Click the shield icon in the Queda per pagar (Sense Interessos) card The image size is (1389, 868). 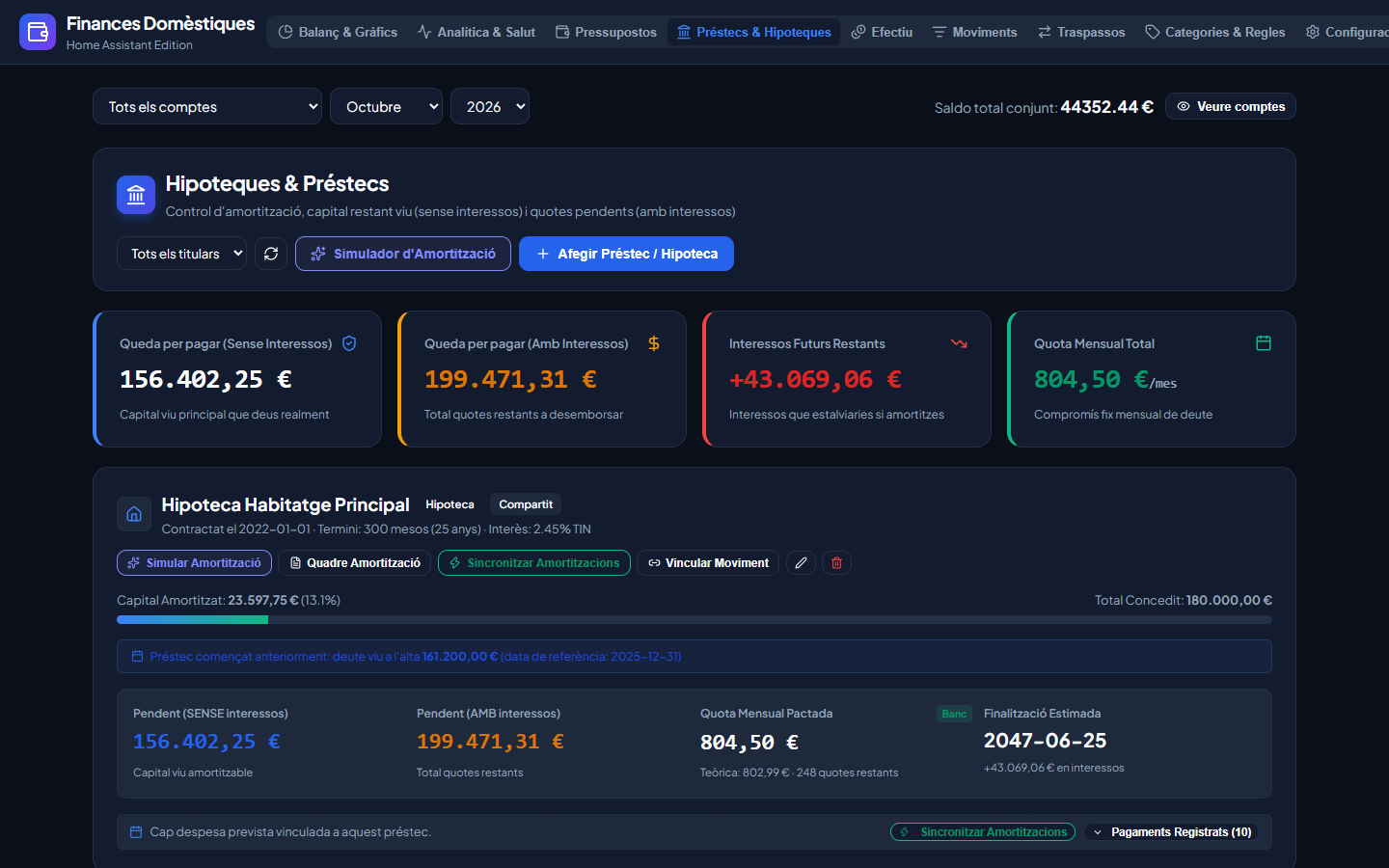pos(349,343)
